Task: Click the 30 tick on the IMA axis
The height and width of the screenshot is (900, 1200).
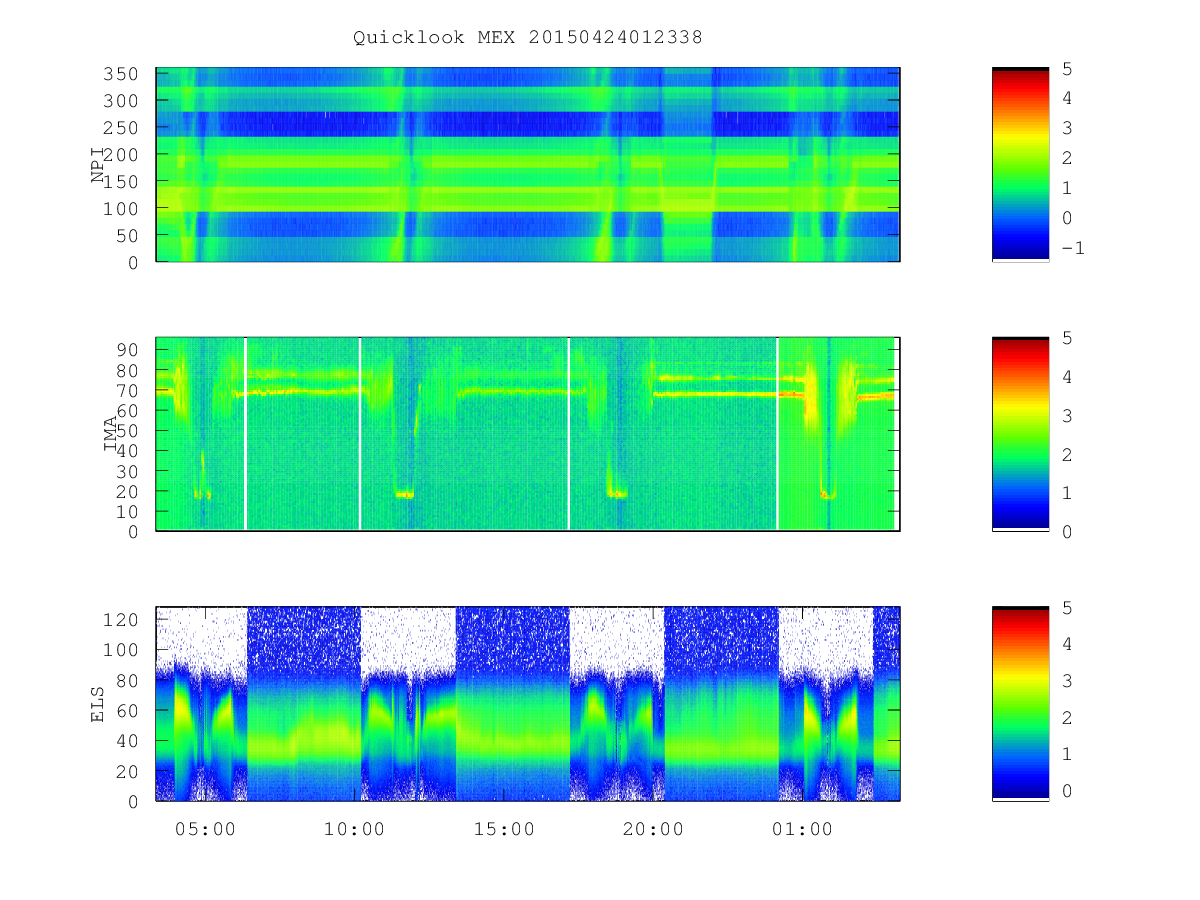Action: pyautogui.click(x=128, y=471)
